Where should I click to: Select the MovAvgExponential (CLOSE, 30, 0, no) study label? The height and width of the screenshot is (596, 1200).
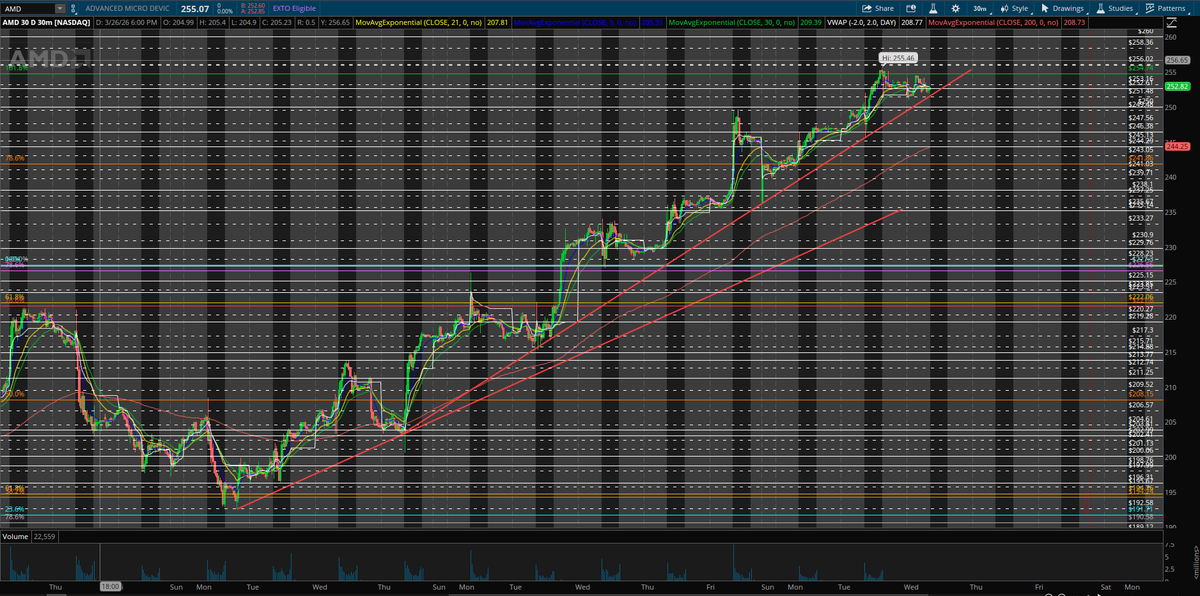click(x=731, y=23)
